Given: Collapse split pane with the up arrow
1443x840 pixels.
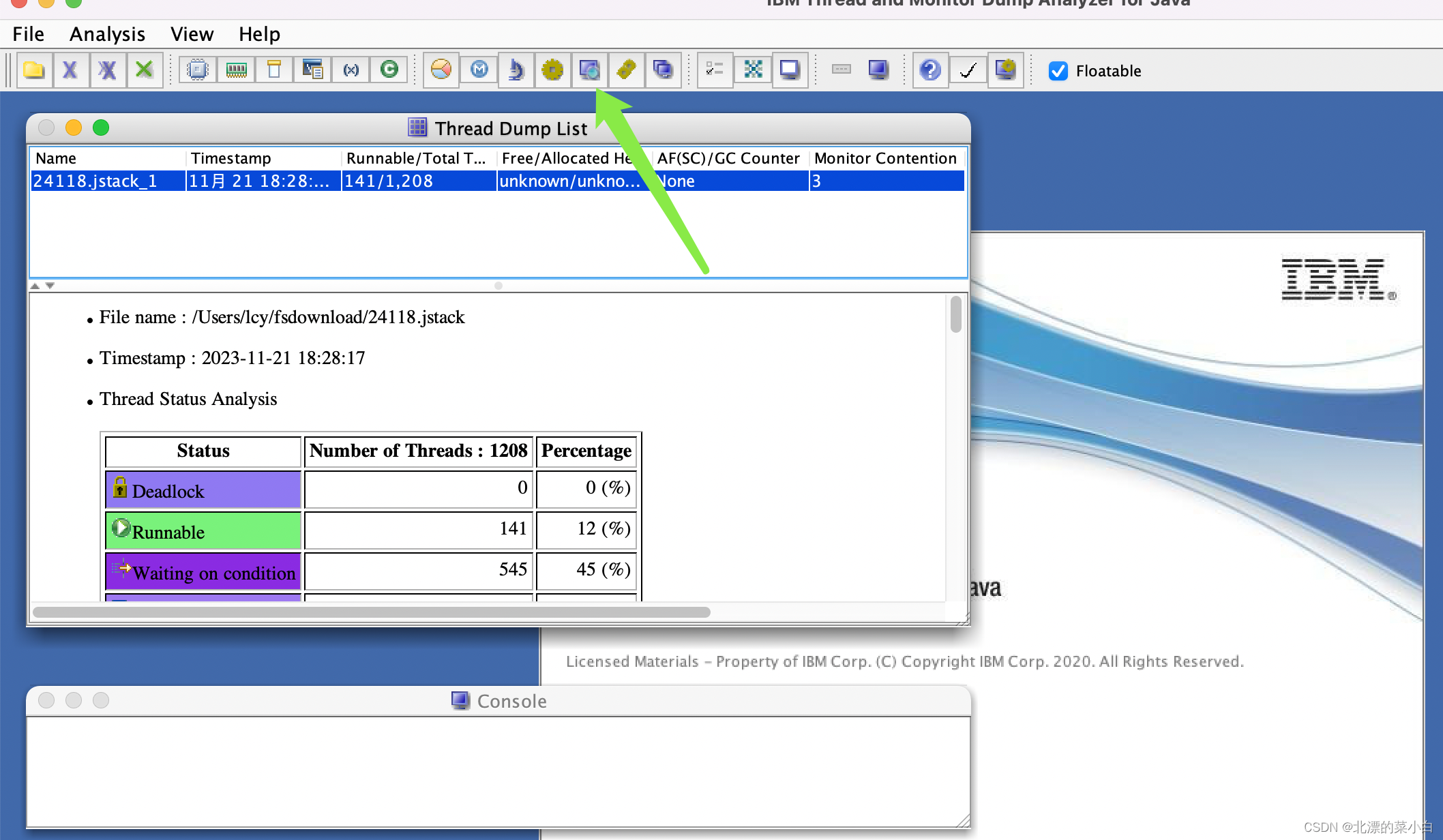Looking at the screenshot, I should [35, 286].
